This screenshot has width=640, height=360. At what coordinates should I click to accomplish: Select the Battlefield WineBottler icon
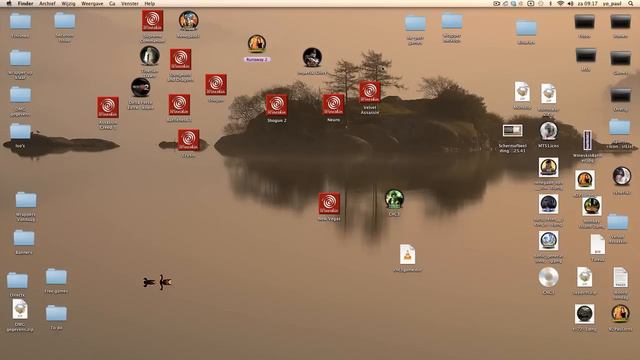point(179,105)
